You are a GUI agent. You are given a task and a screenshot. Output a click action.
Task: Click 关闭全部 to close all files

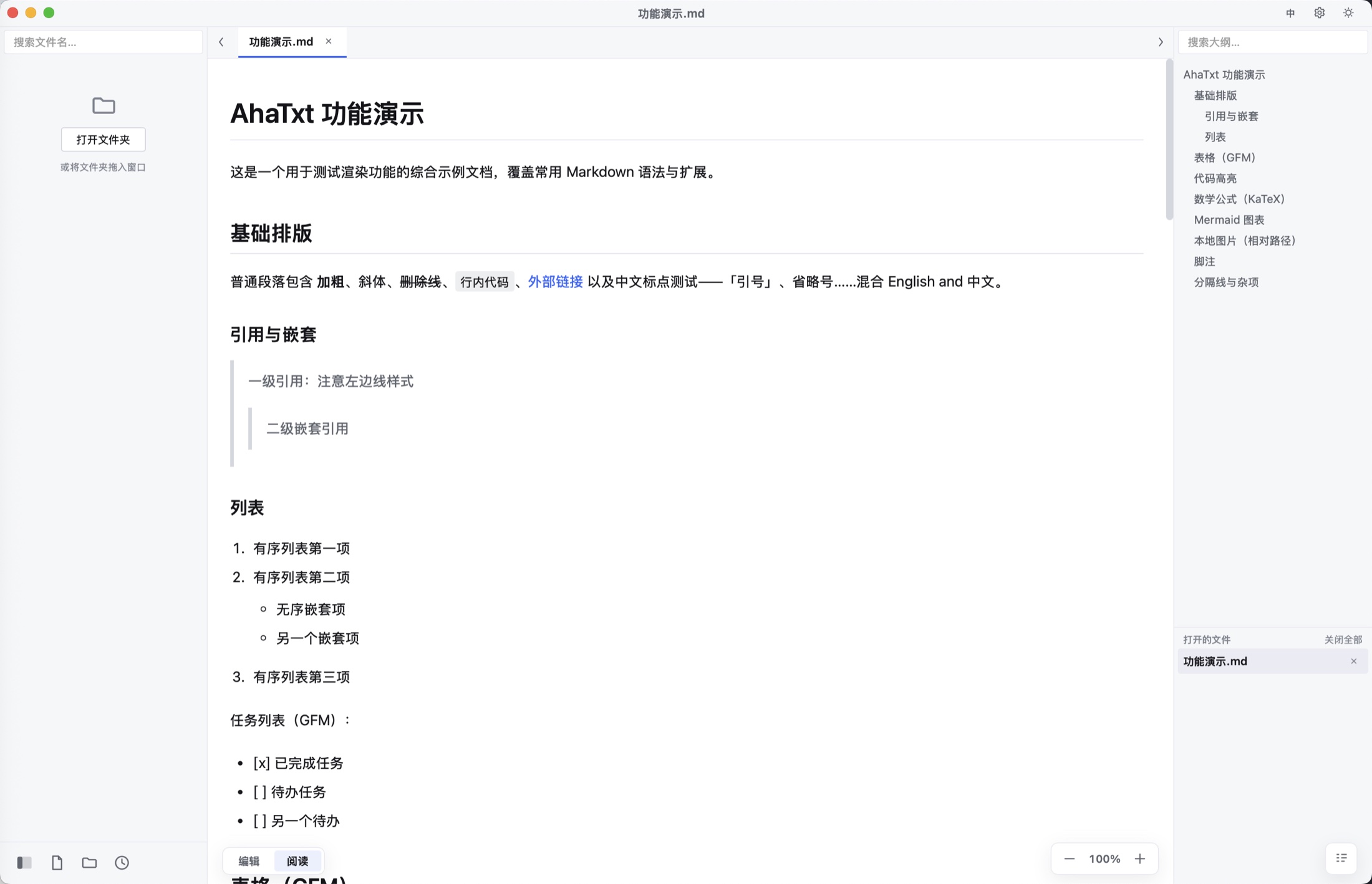point(1343,640)
